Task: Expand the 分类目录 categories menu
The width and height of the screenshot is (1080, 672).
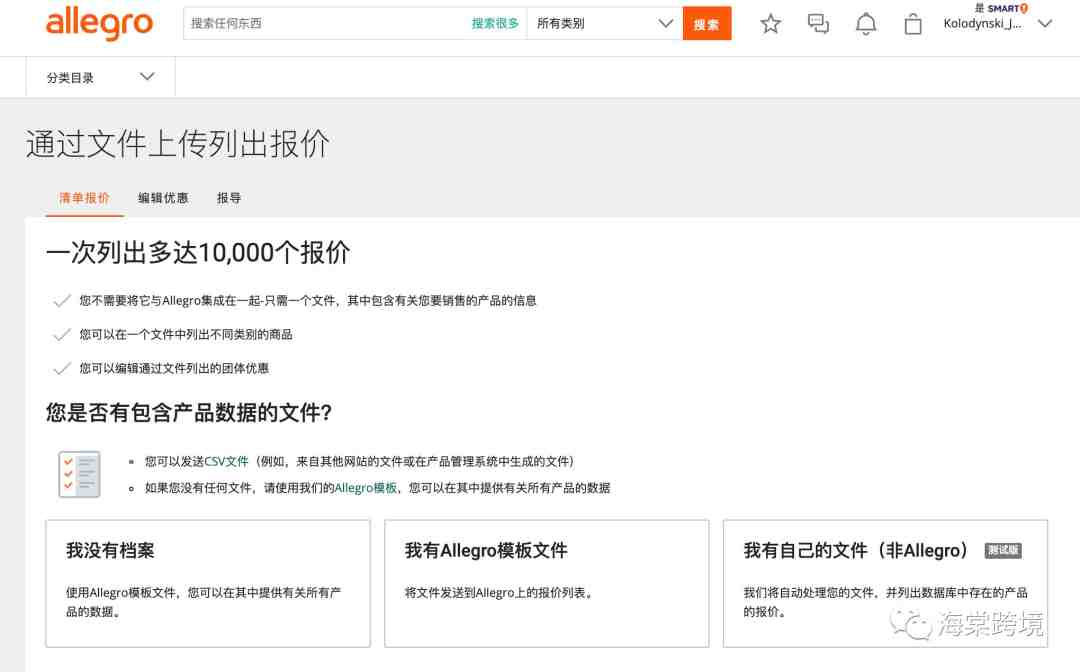Action: coord(100,77)
